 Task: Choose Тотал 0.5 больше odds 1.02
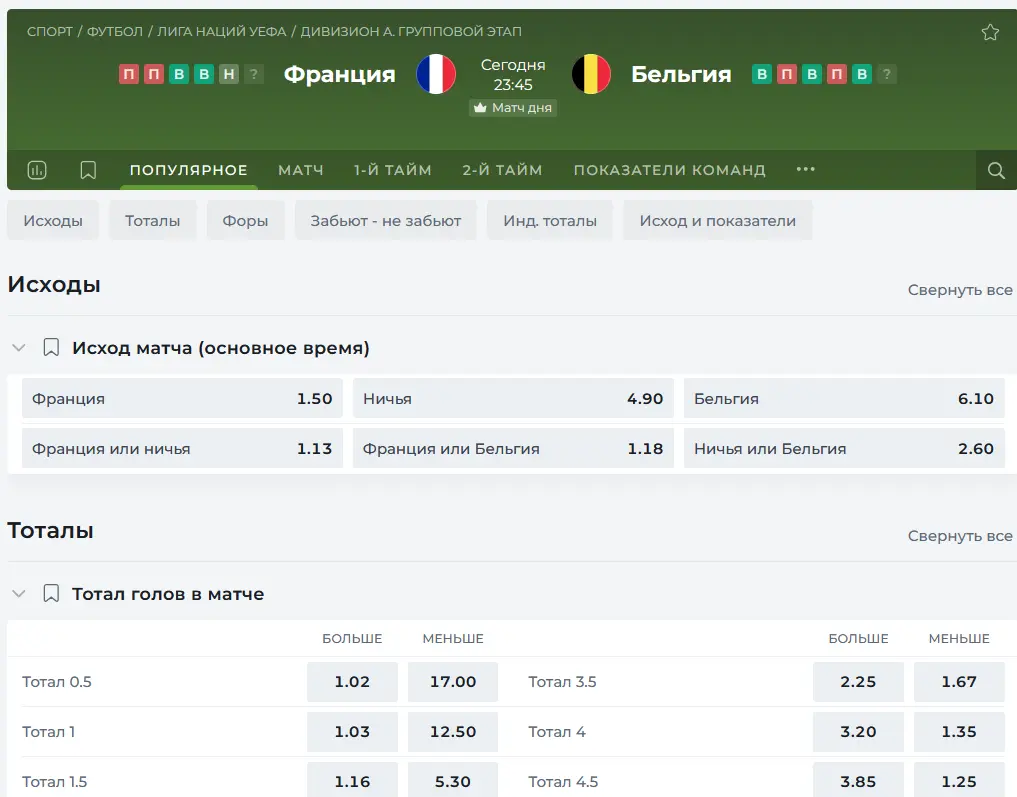click(352, 682)
